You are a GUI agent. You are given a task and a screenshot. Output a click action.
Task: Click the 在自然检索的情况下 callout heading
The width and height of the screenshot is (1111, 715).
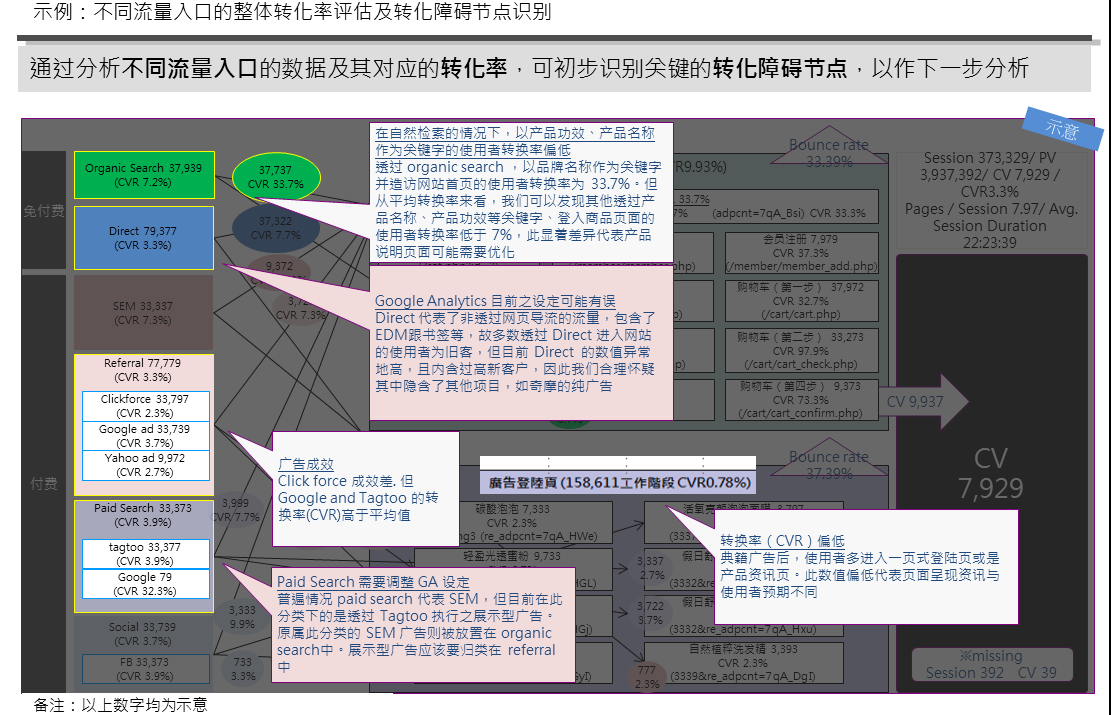515,142
